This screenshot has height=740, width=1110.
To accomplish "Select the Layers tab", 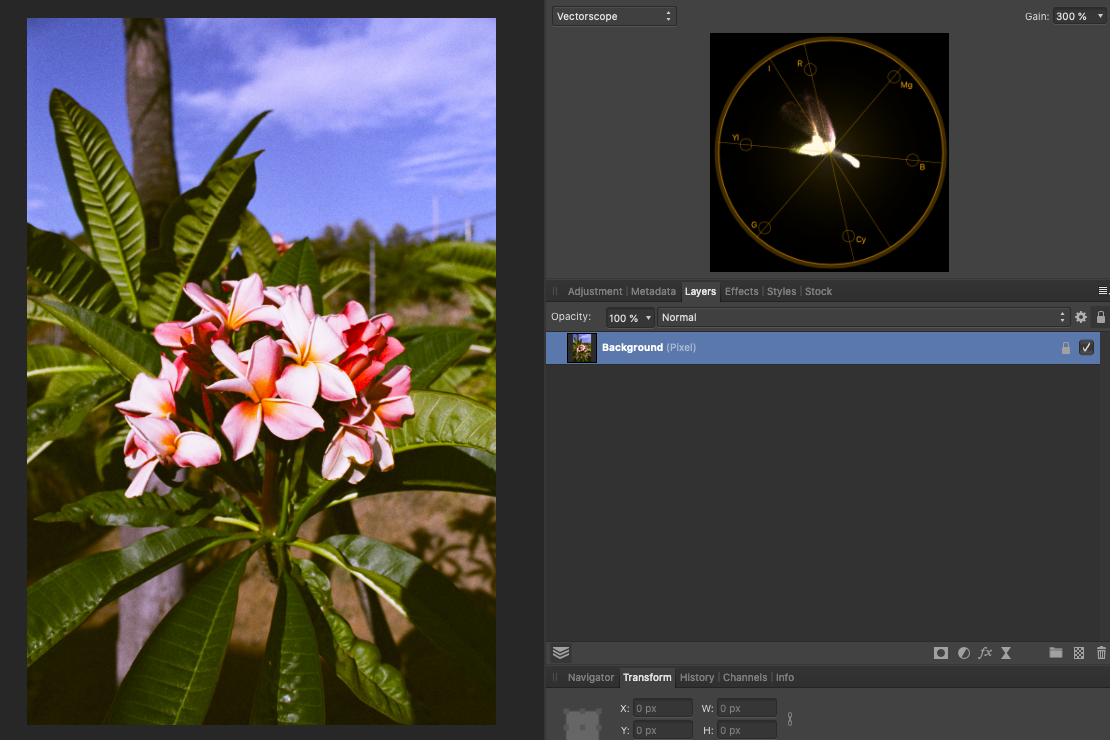I will click(700, 291).
